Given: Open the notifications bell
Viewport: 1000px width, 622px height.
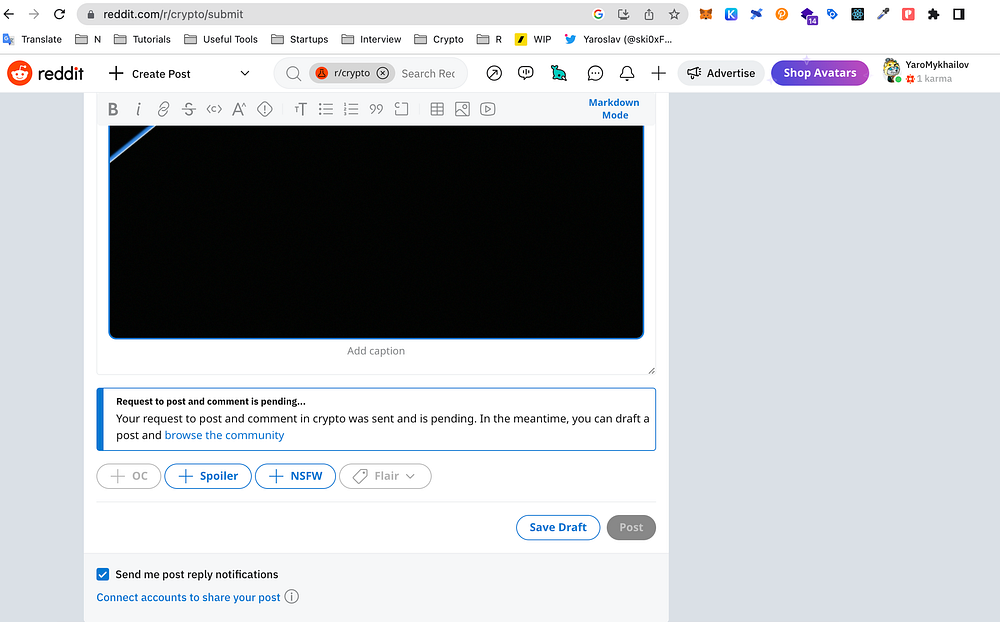Looking at the screenshot, I should [627, 73].
